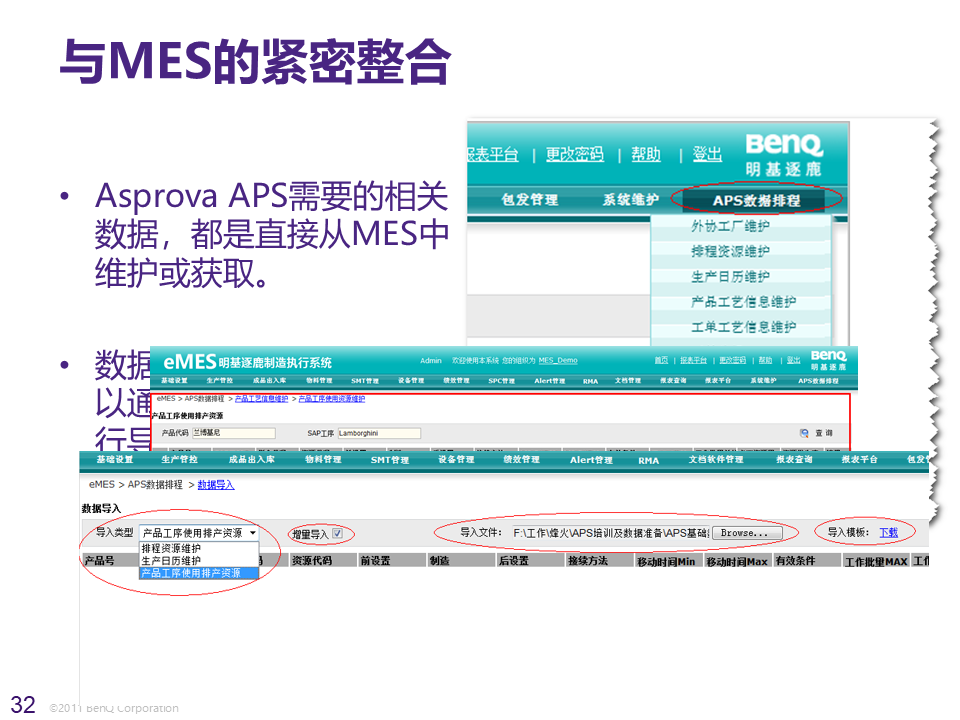Click the SAP工序 input with Lamborghini
This screenshot has width=960, height=720.
tap(379, 433)
